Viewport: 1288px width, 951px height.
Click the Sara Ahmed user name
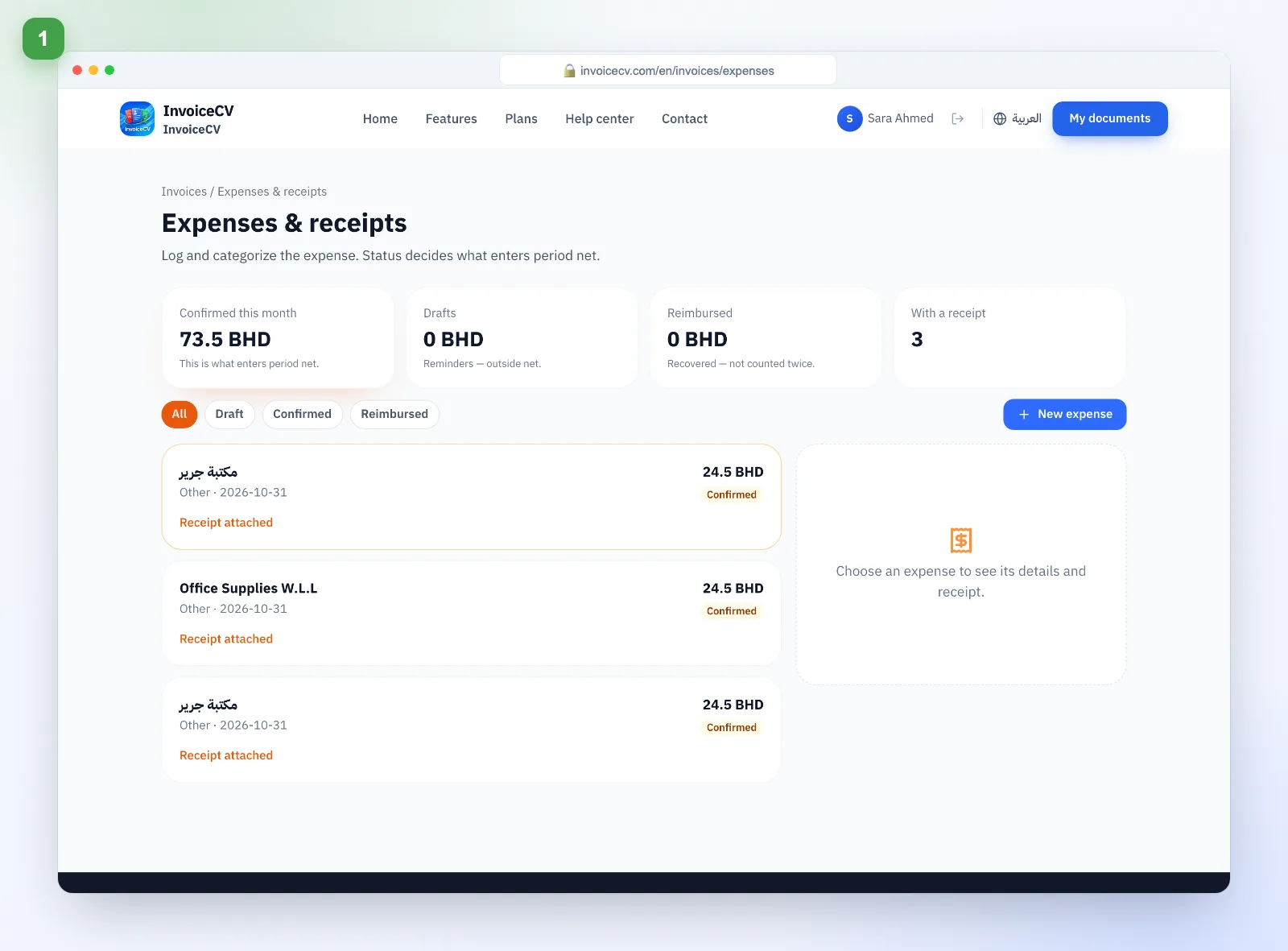(900, 118)
